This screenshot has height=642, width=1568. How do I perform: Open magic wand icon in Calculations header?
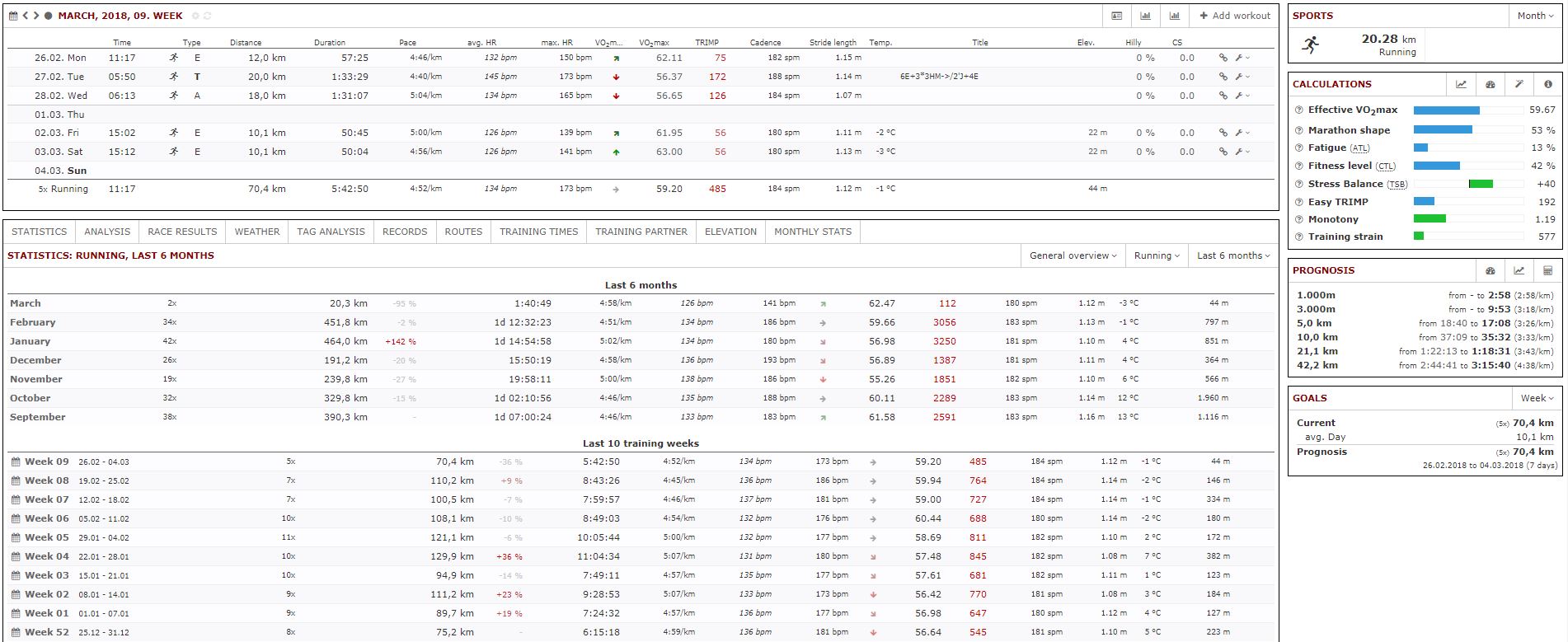[1519, 84]
